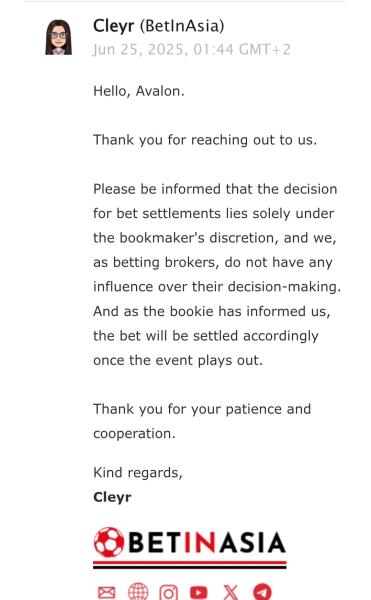371x600 pixels.
Task: Open the Telegram icon link
Action: click(262, 592)
